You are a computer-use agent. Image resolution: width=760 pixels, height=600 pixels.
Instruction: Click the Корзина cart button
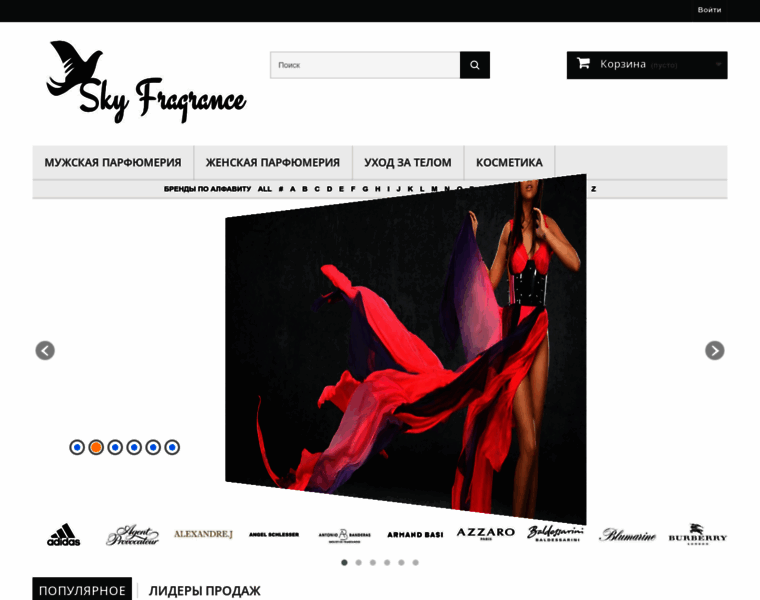(x=647, y=65)
